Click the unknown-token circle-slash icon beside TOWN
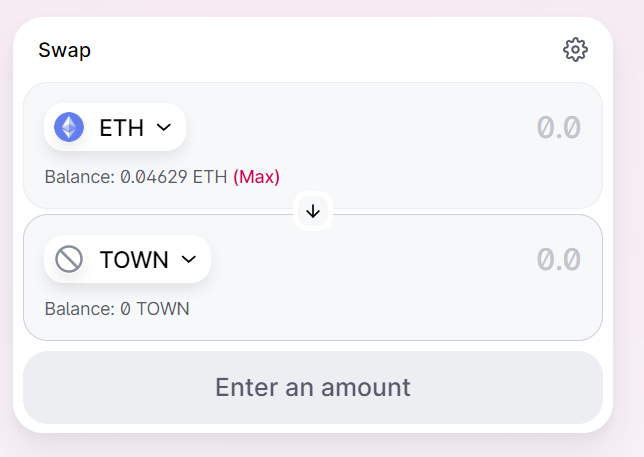This screenshot has width=644, height=457. point(69,259)
